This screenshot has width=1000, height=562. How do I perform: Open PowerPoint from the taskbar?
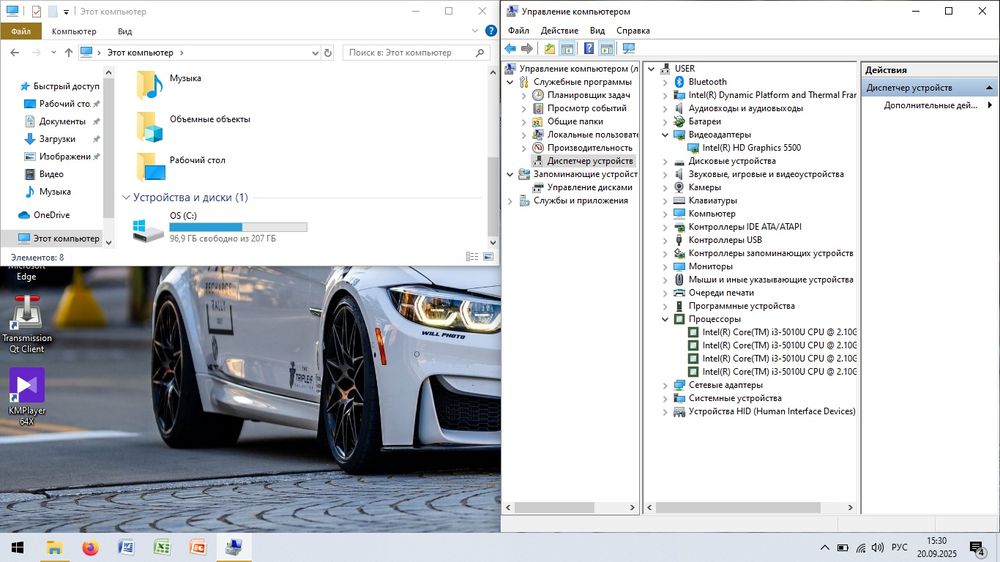tap(198, 547)
